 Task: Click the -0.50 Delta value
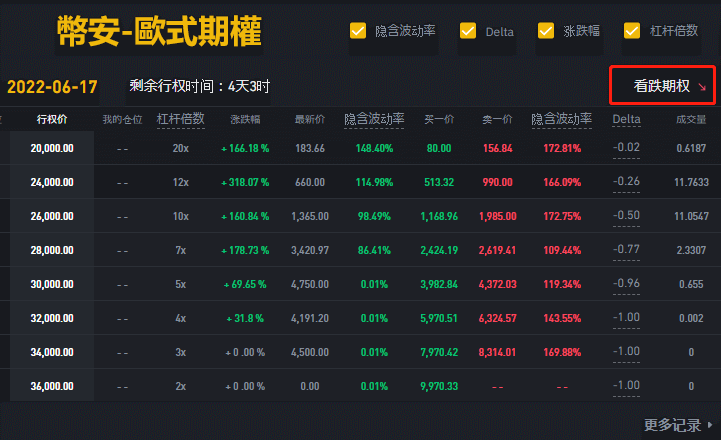tap(626, 216)
